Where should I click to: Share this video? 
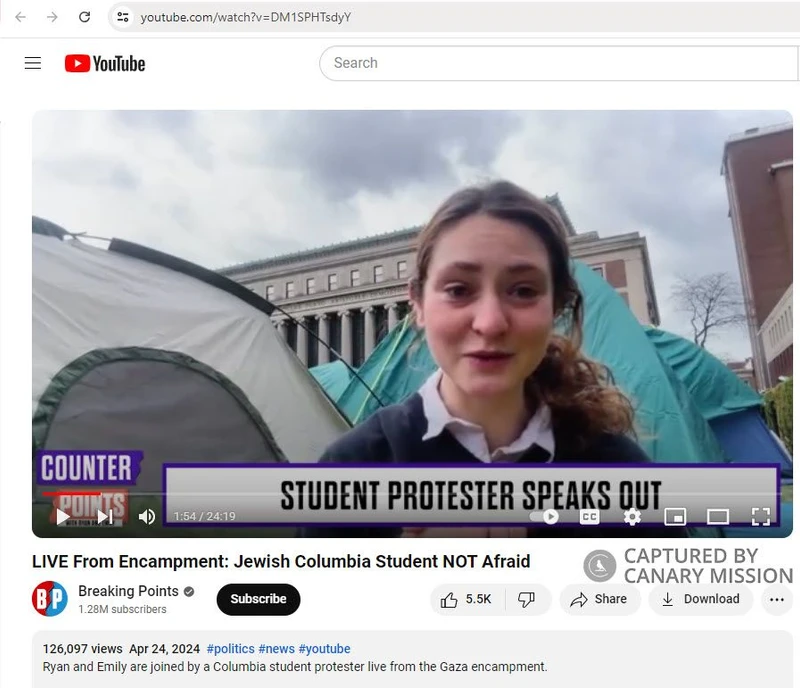pos(599,599)
